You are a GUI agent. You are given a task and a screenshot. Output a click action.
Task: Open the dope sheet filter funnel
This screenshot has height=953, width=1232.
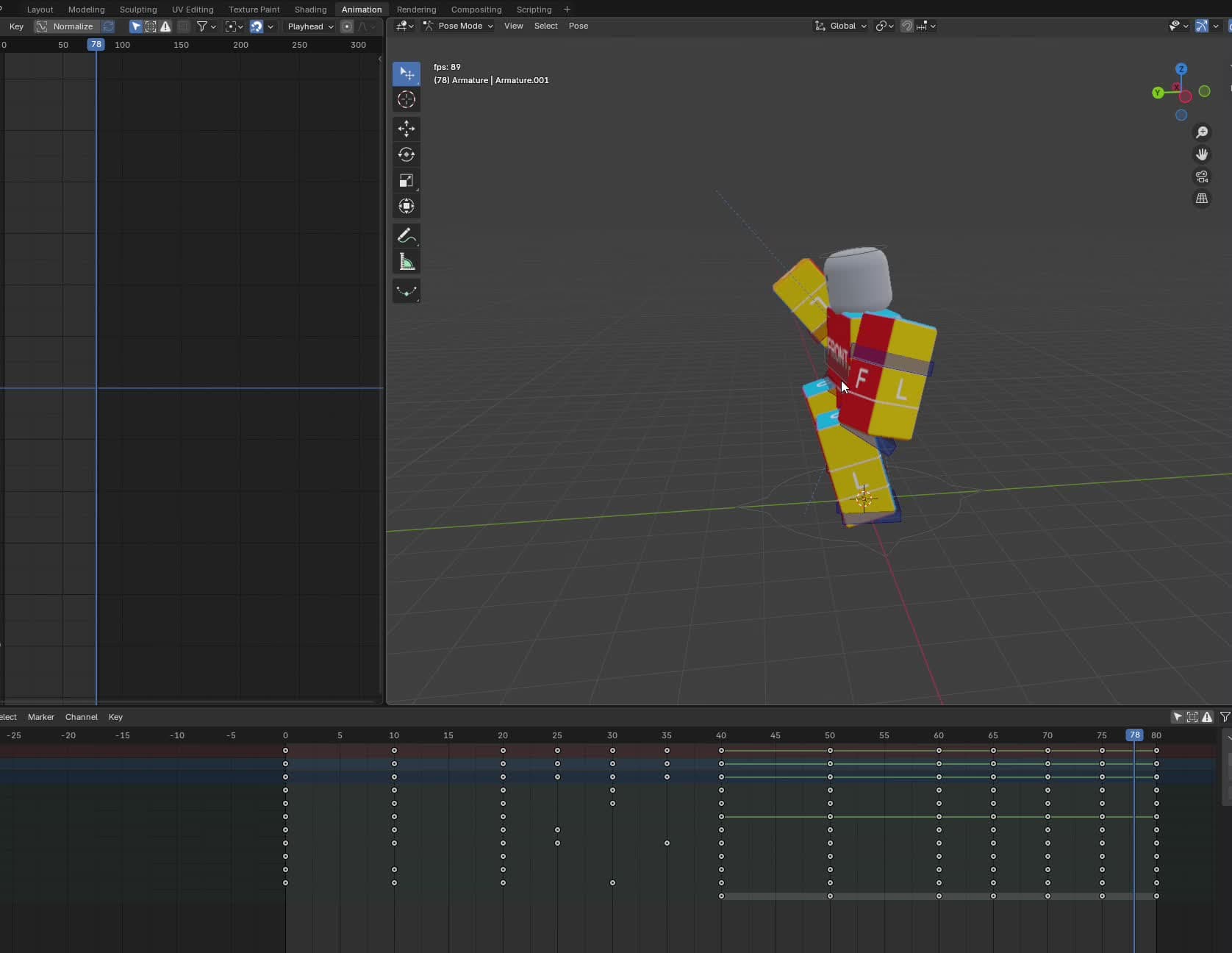(1225, 717)
